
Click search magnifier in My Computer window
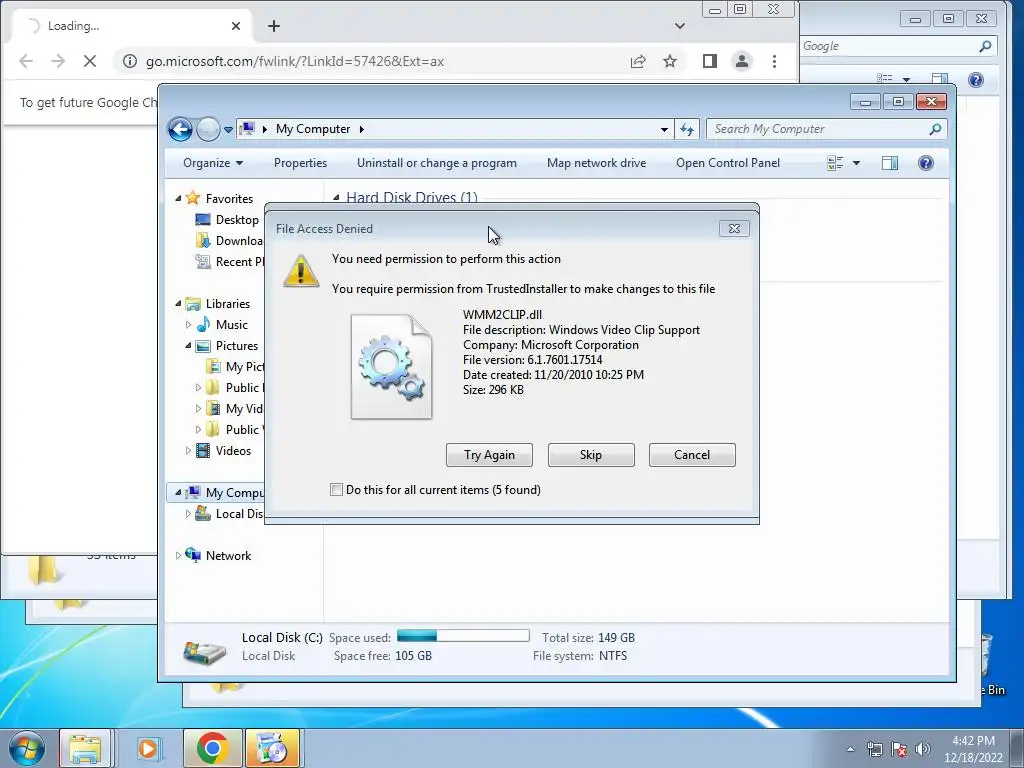point(935,129)
